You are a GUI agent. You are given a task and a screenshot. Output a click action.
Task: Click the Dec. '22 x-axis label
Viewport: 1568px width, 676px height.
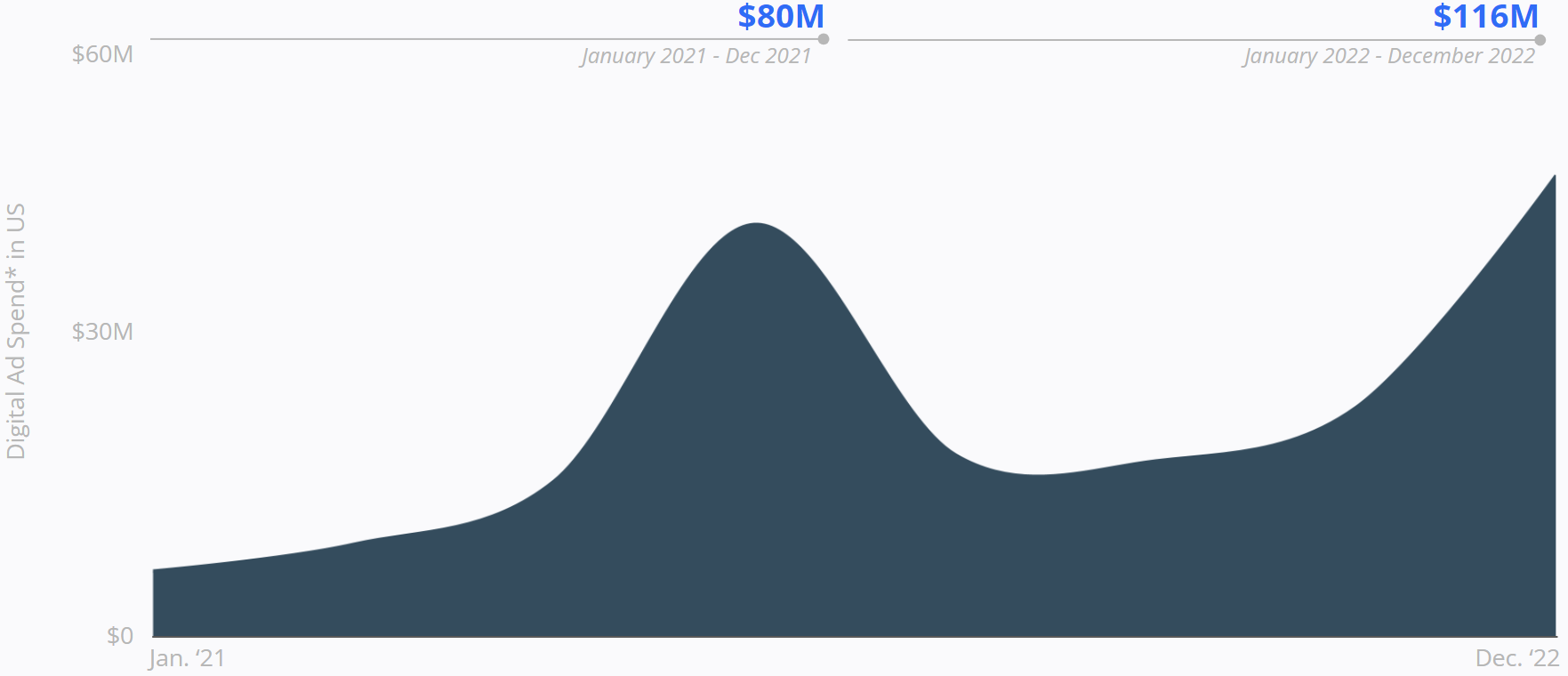tap(1517, 658)
